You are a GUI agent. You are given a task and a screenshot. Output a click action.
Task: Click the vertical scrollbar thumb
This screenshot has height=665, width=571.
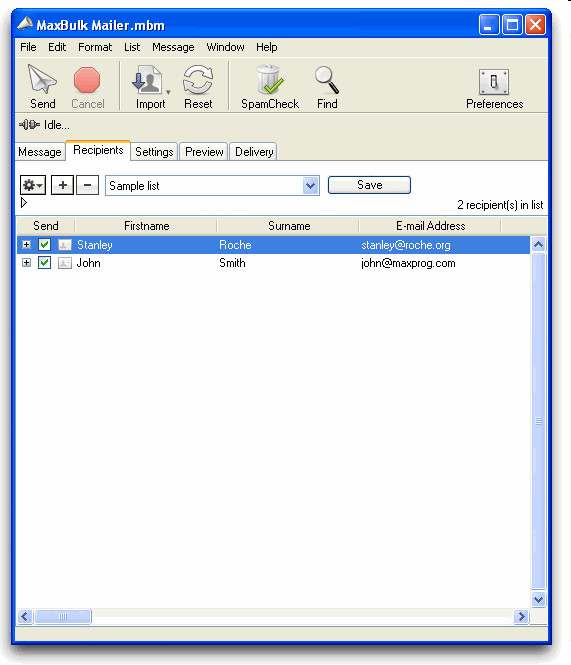[x=538, y=421]
